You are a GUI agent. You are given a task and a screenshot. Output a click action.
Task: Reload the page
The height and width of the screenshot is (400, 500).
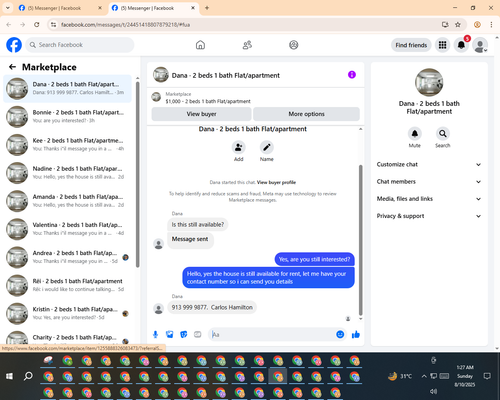37,25
